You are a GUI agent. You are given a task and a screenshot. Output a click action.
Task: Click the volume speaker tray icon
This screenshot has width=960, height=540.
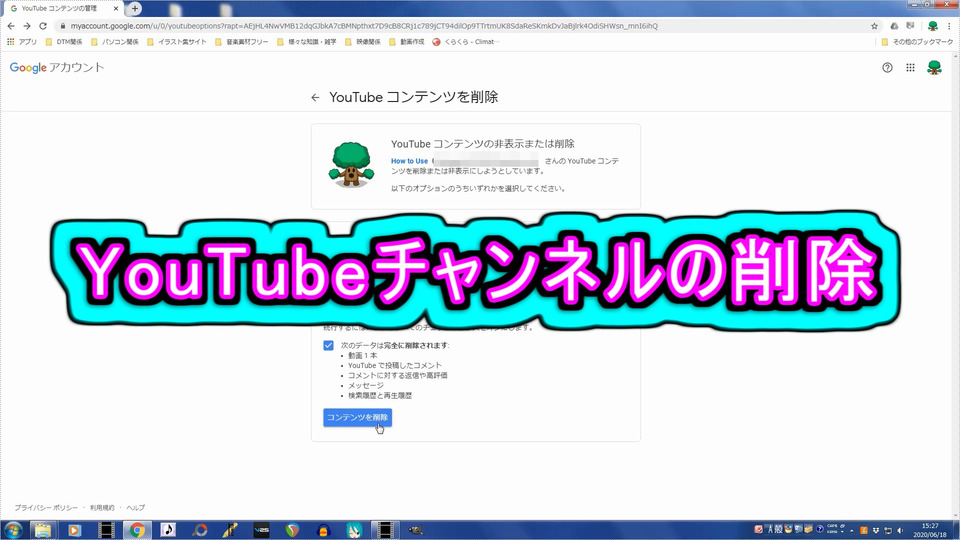[x=900, y=530]
